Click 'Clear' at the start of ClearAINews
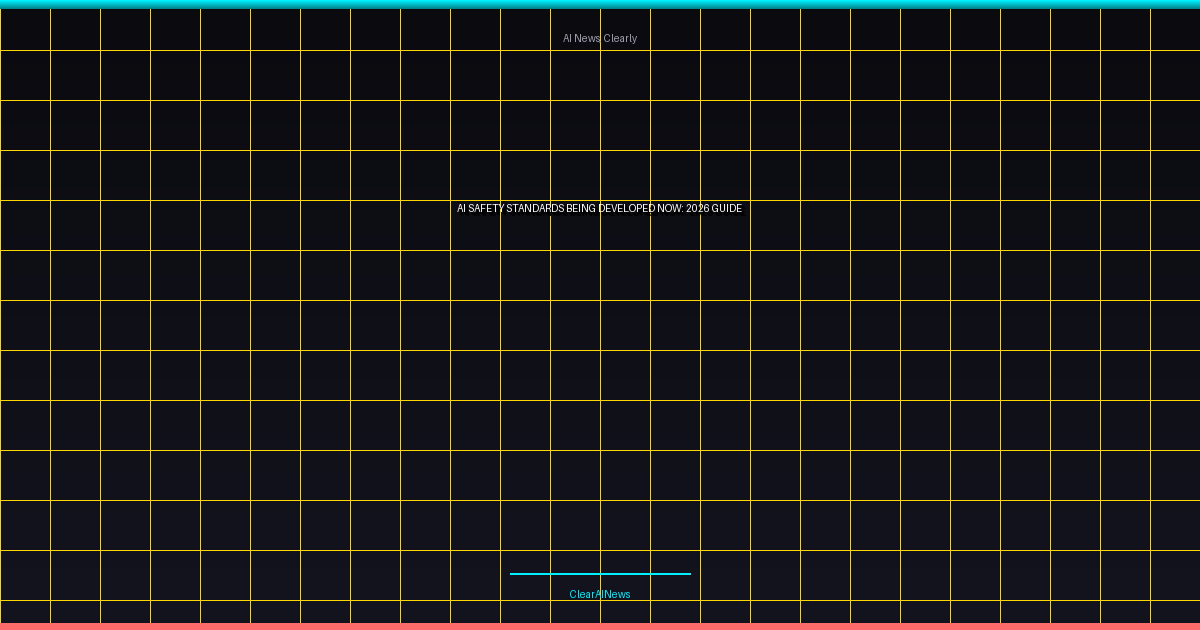1200x630 pixels. [x=582, y=595]
